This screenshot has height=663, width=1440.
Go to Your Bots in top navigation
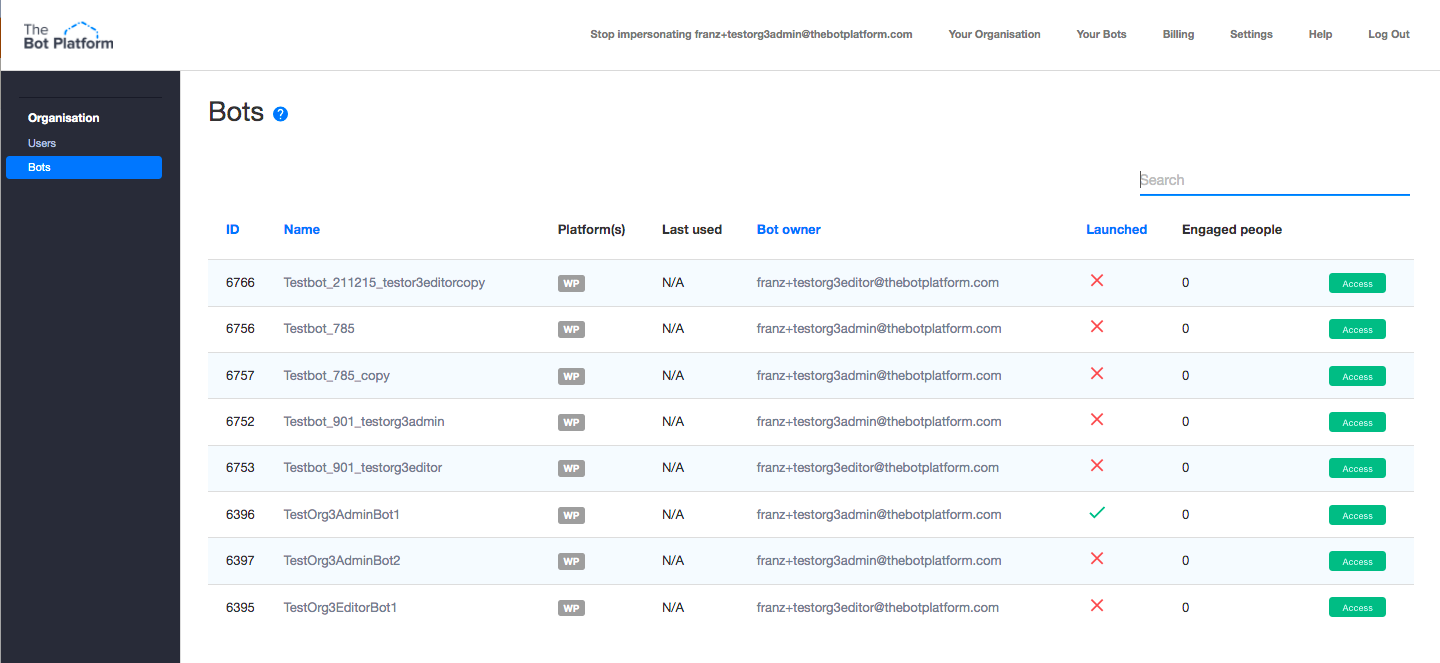(1101, 34)
